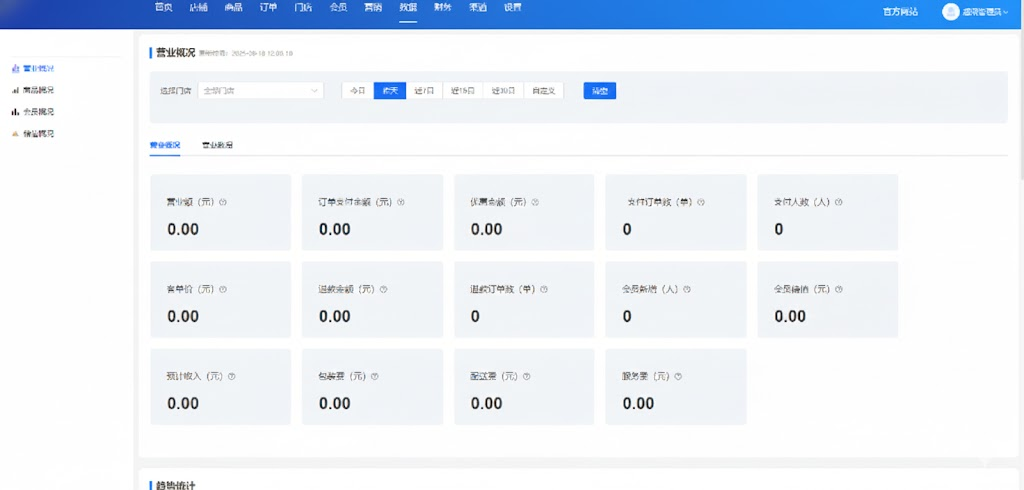
Task: Expand the 超级管理员 account menu arrow
Action: pos(1006,12)
